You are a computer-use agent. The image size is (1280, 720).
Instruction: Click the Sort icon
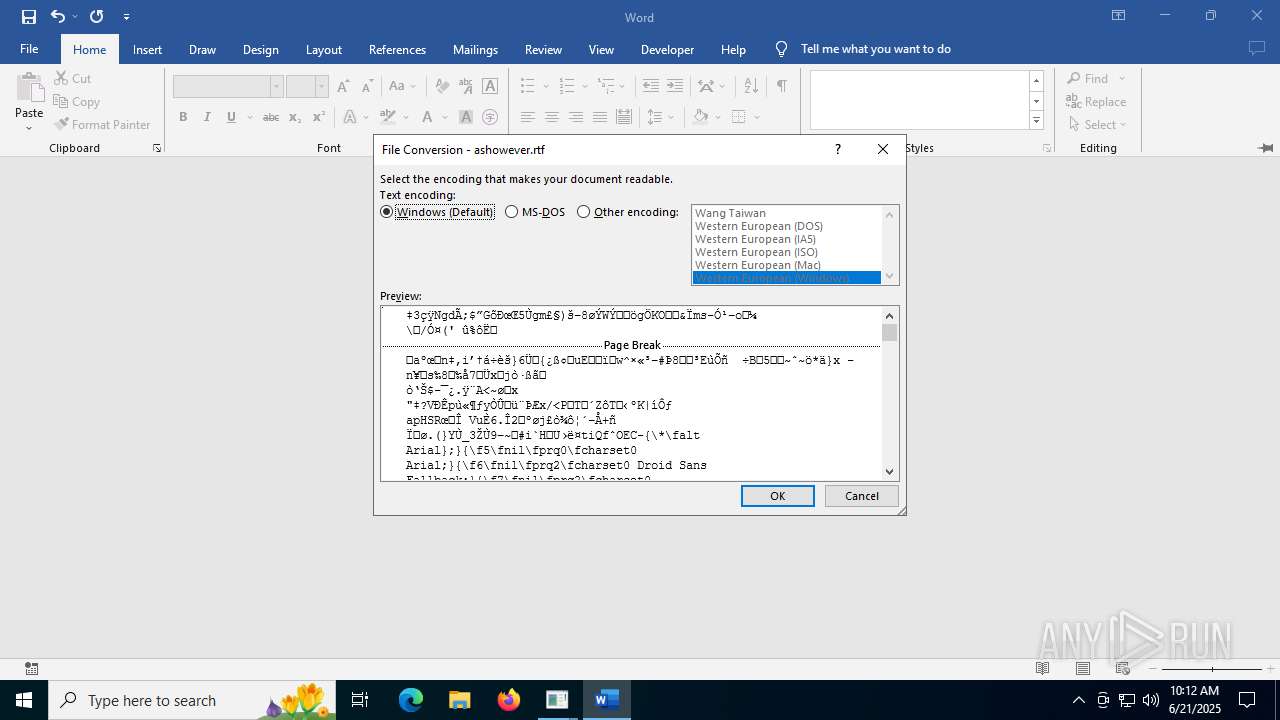(x=751, y=86)
